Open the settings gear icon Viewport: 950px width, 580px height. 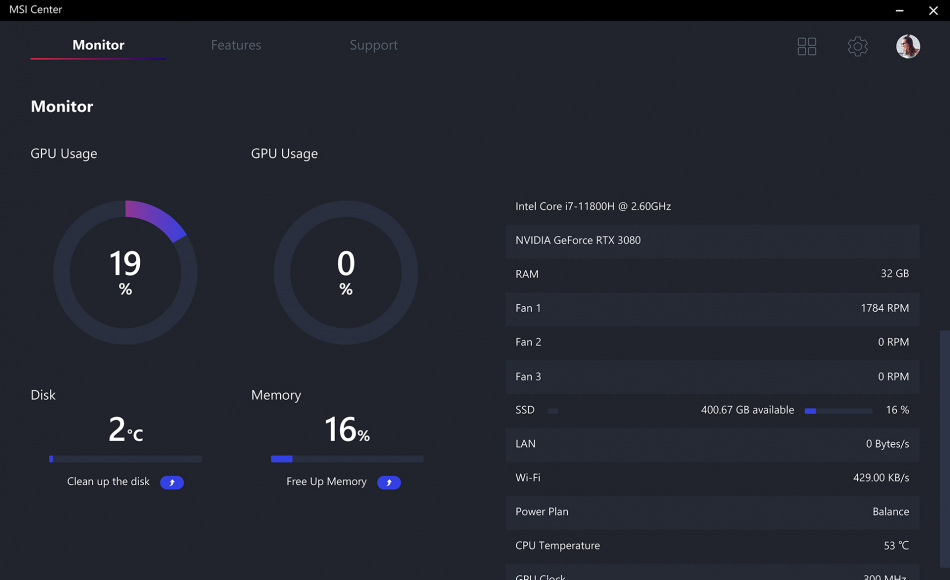857,46
